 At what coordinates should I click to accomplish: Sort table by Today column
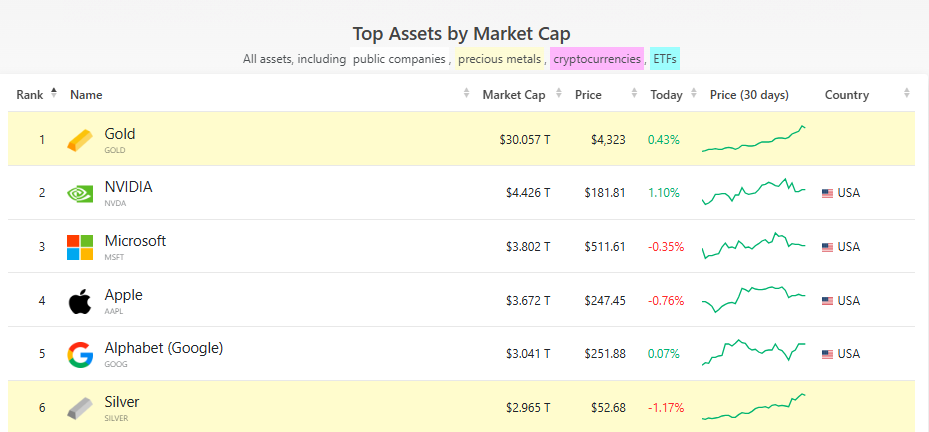coord(666,95)
